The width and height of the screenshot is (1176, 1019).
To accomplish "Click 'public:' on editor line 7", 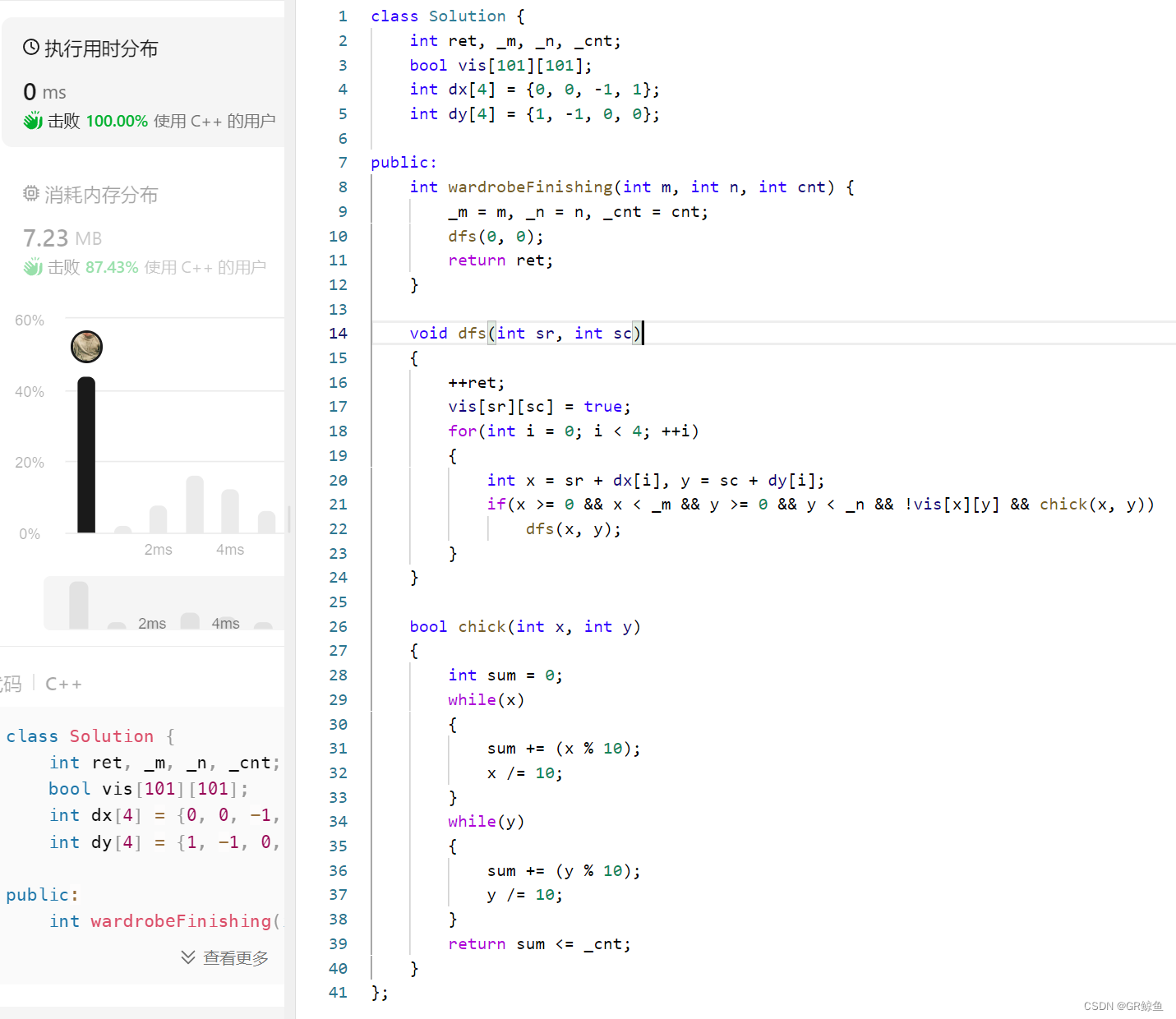I will 404,162.
